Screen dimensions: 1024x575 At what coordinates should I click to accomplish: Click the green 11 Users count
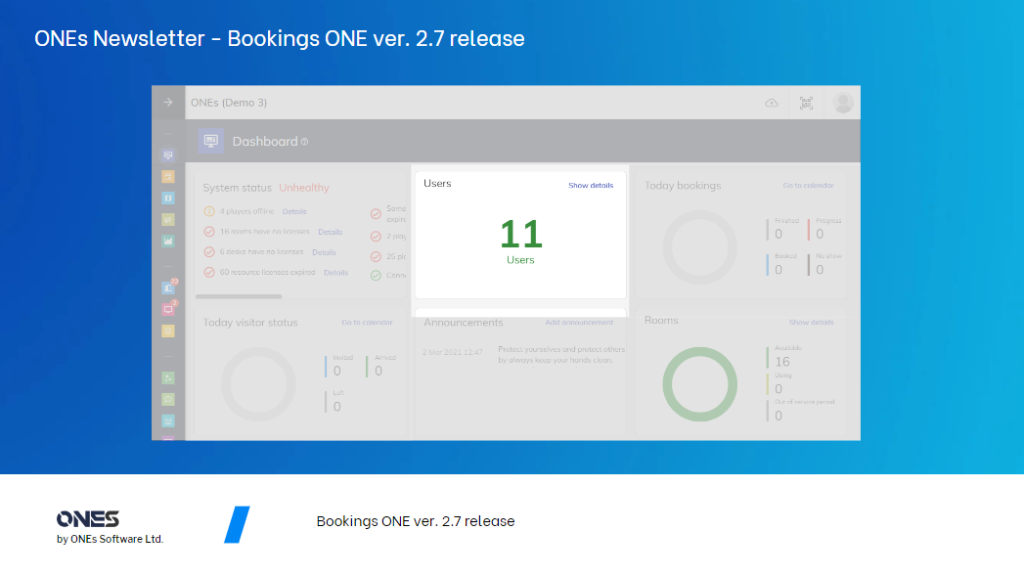520,234
